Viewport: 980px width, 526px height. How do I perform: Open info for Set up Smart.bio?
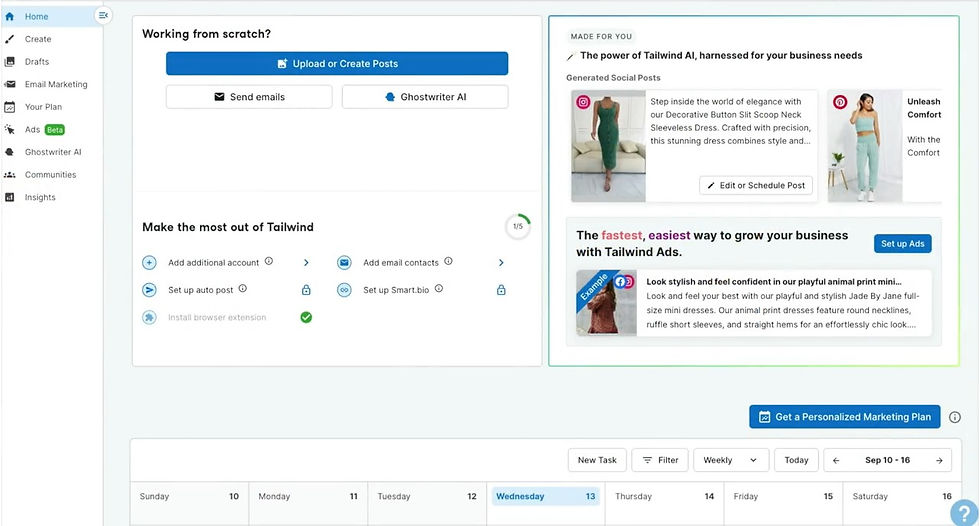point(439,289)
